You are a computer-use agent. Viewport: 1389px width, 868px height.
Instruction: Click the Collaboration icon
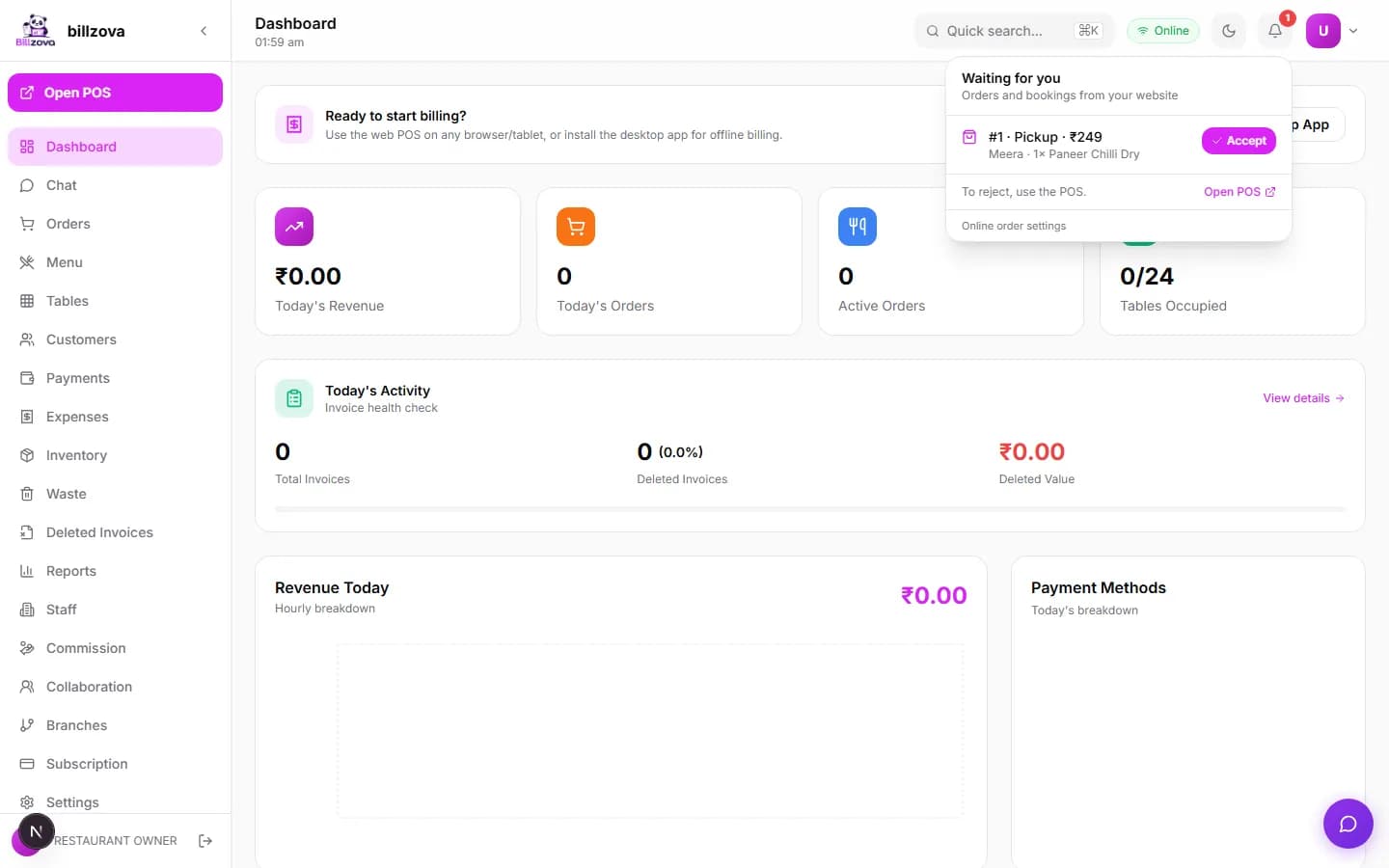coord(27,687)
